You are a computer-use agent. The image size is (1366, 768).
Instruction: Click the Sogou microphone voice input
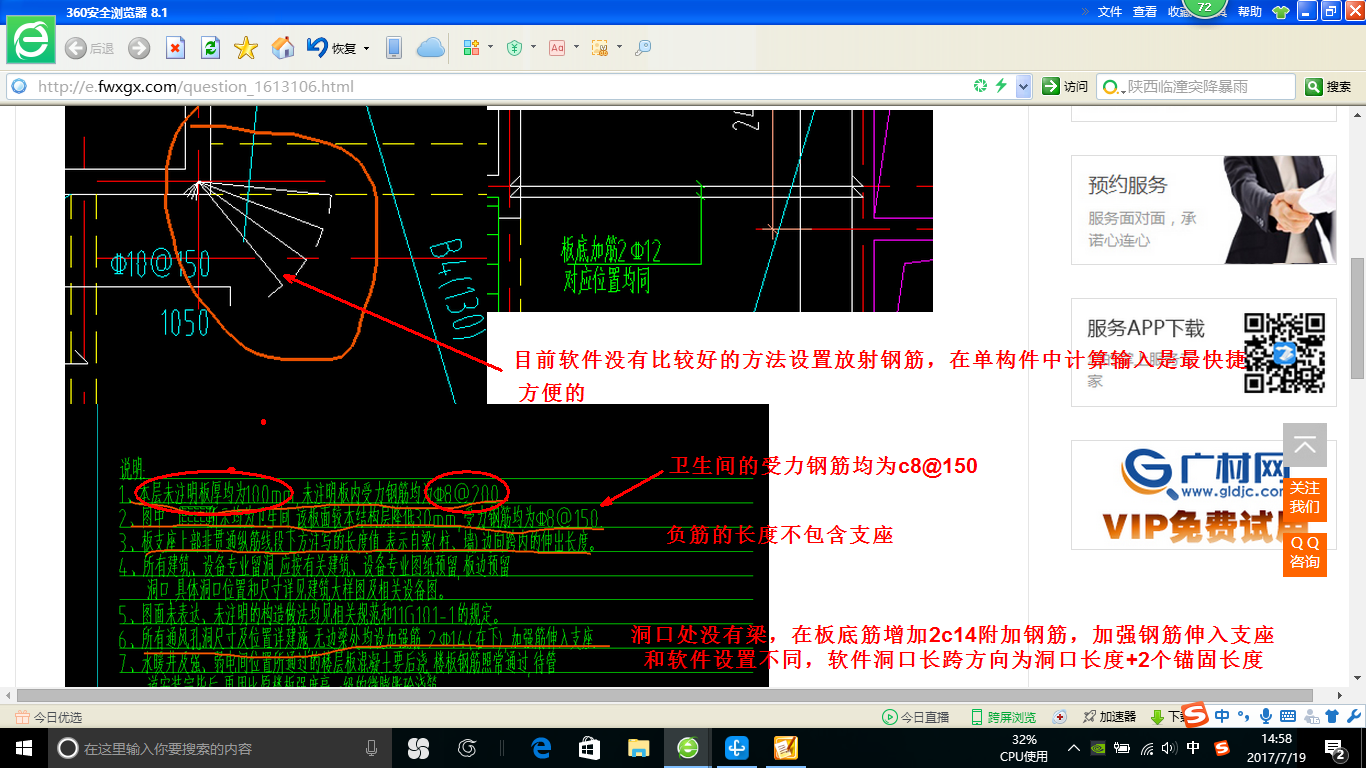[1266, 716]
